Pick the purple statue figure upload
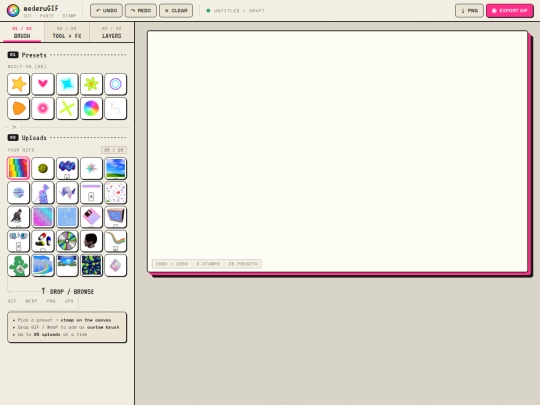The width and height of the screenshot is (540, 405). 43,193
